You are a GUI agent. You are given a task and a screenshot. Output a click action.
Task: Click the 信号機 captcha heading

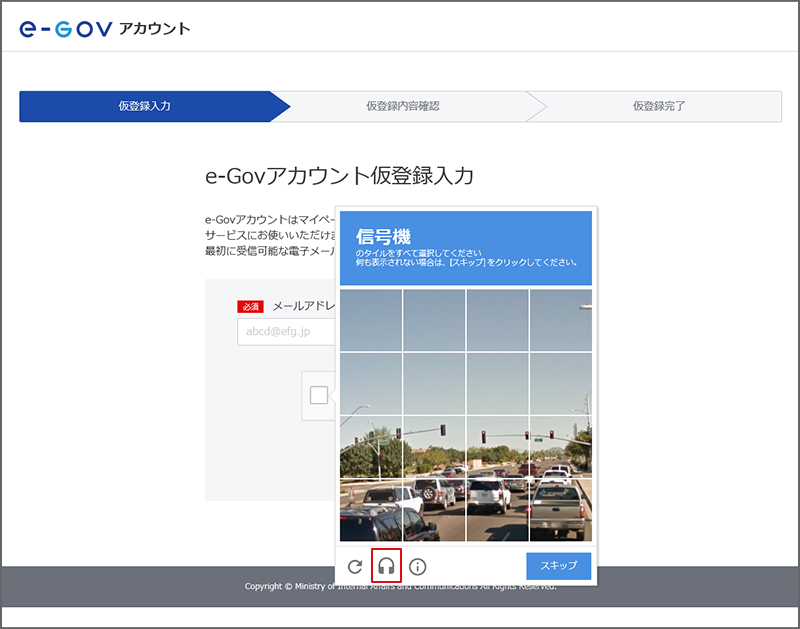[x=383, y=237]
